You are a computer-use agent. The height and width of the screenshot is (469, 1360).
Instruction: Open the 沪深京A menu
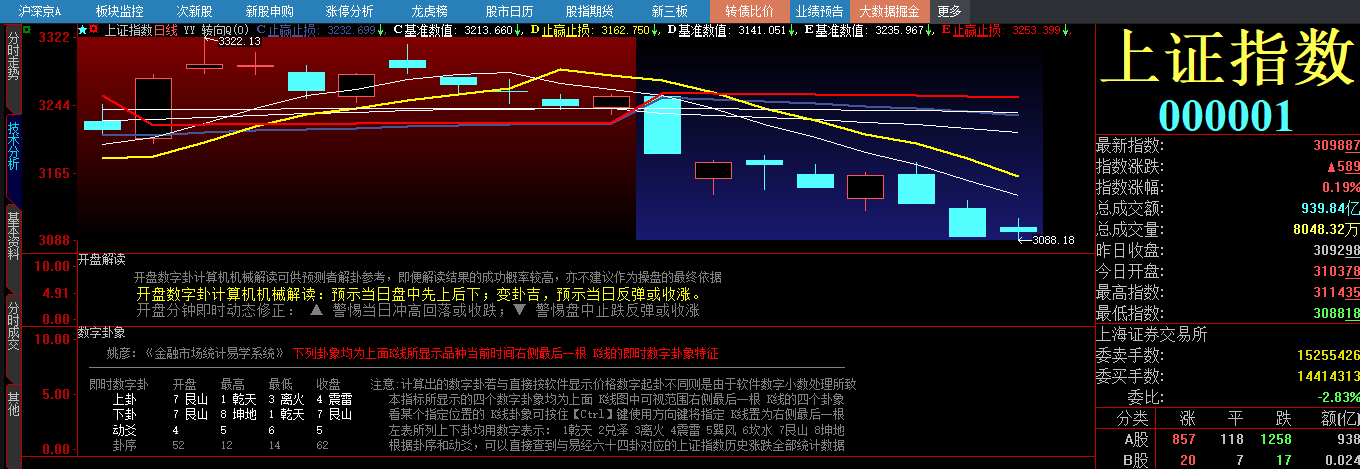tap(40, 11)
